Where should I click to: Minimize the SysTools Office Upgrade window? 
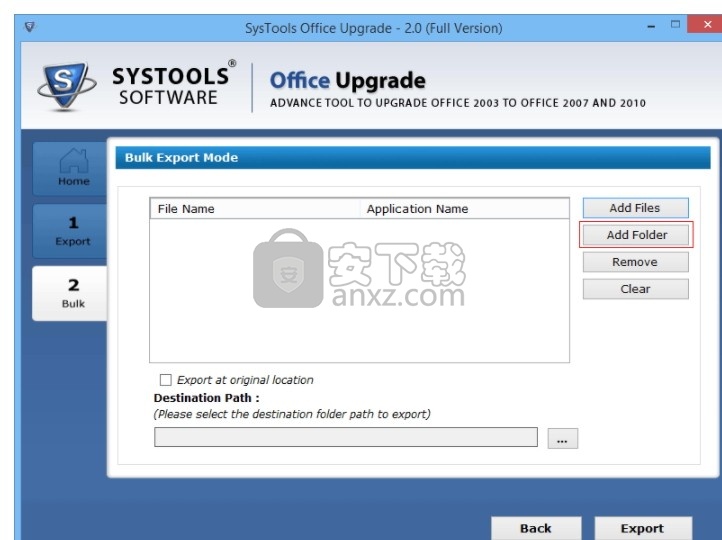point(651,26)
